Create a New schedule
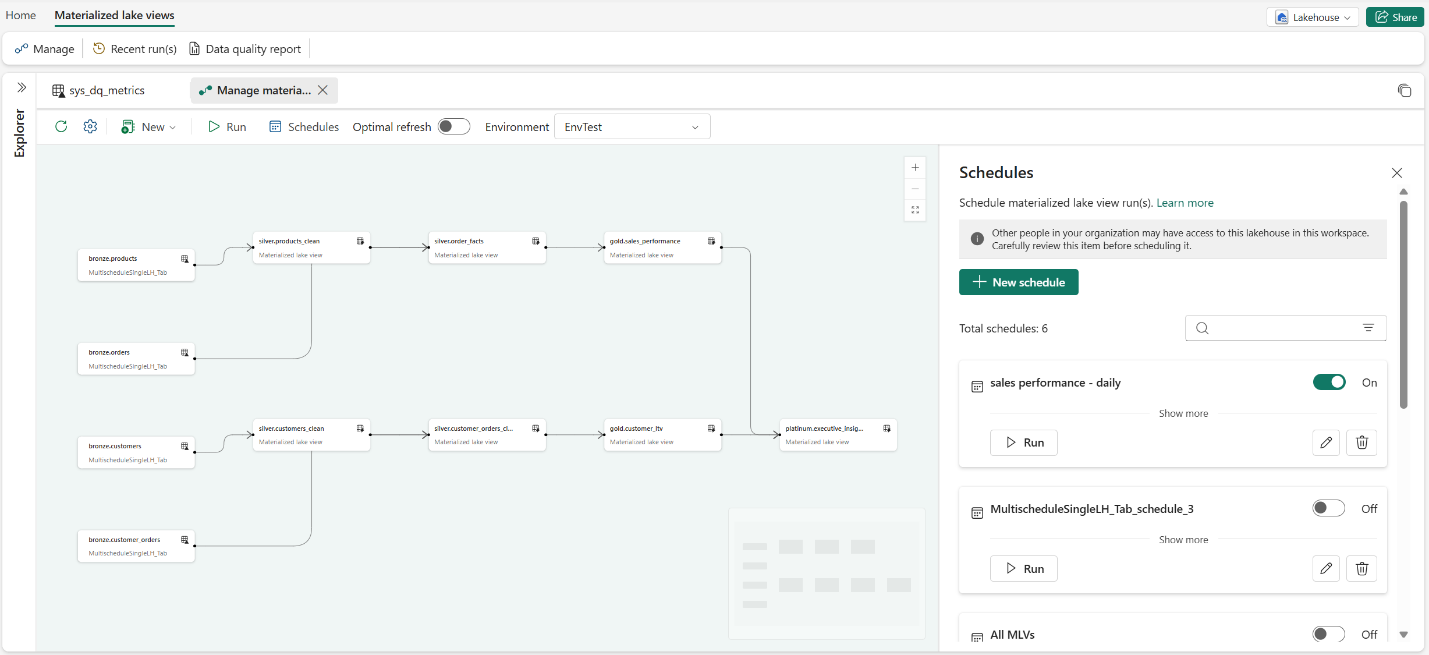This screenshot has height=655, width=1429. coord(1018,281)
